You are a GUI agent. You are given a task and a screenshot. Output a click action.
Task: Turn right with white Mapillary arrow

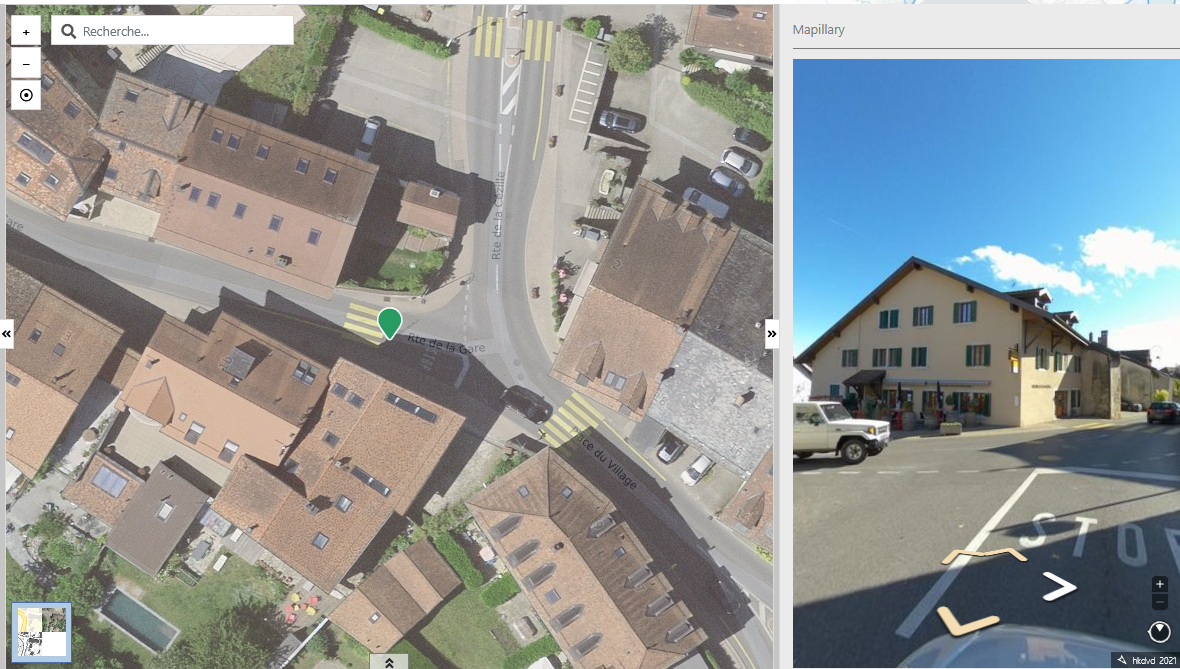(1059, 587)
